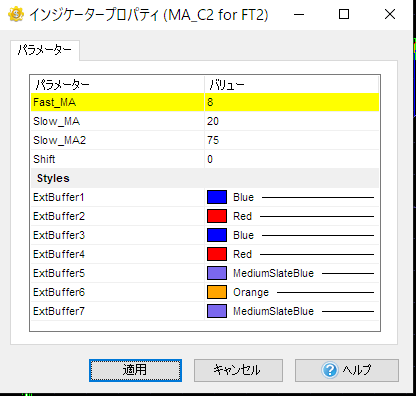Select the ExtBuffer6 row label
This screenshot has height=396, width=416.
59,292
